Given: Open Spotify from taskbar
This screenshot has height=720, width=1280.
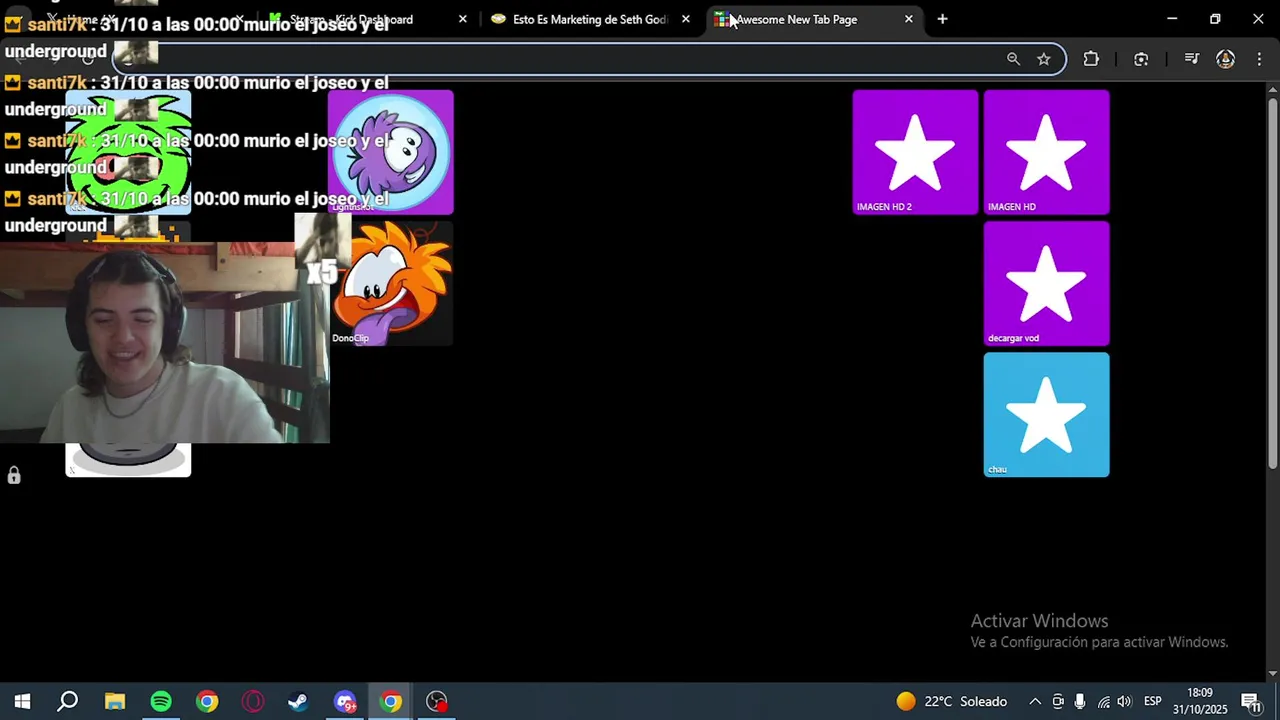Looking at the screenshot, I should [x=161, y=701].
